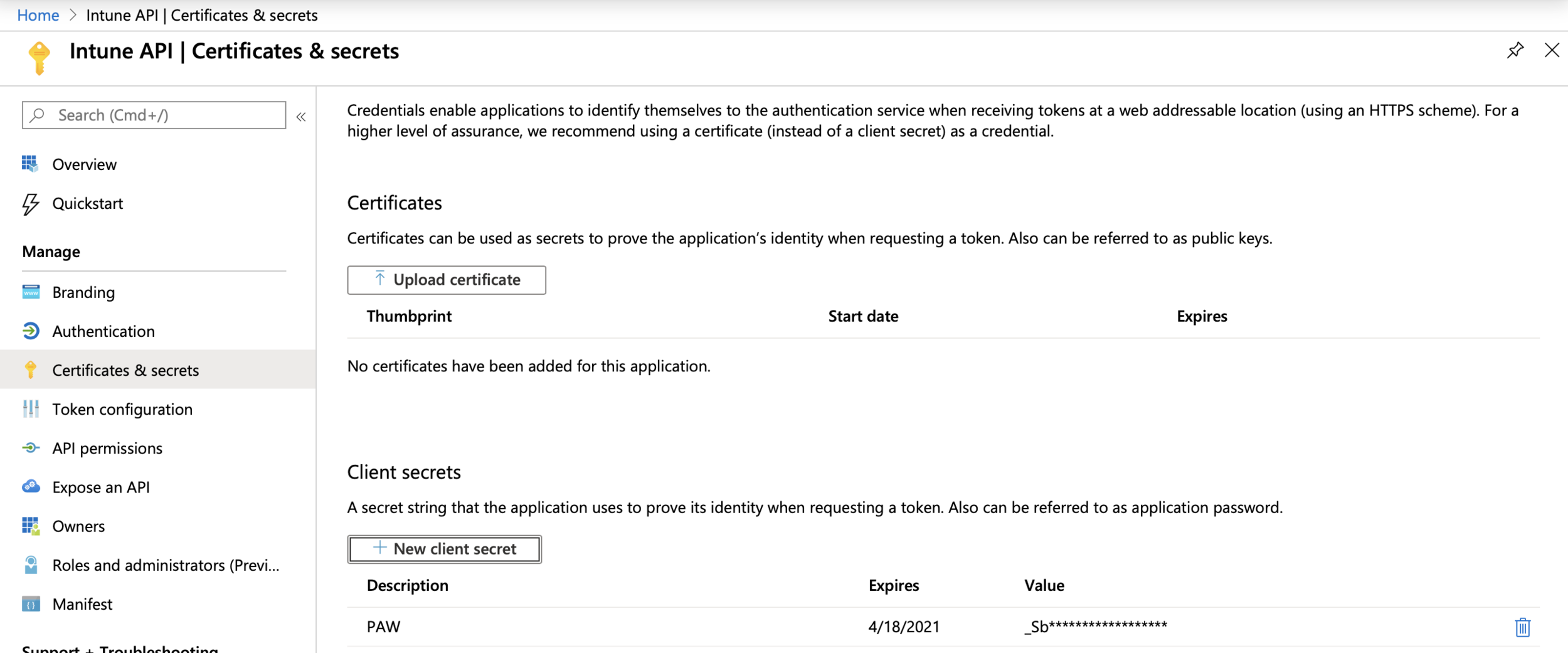This screenshot has width=1568, height=653.
Task: Click the client secrets Expires column header
Action: coord(894,585)
